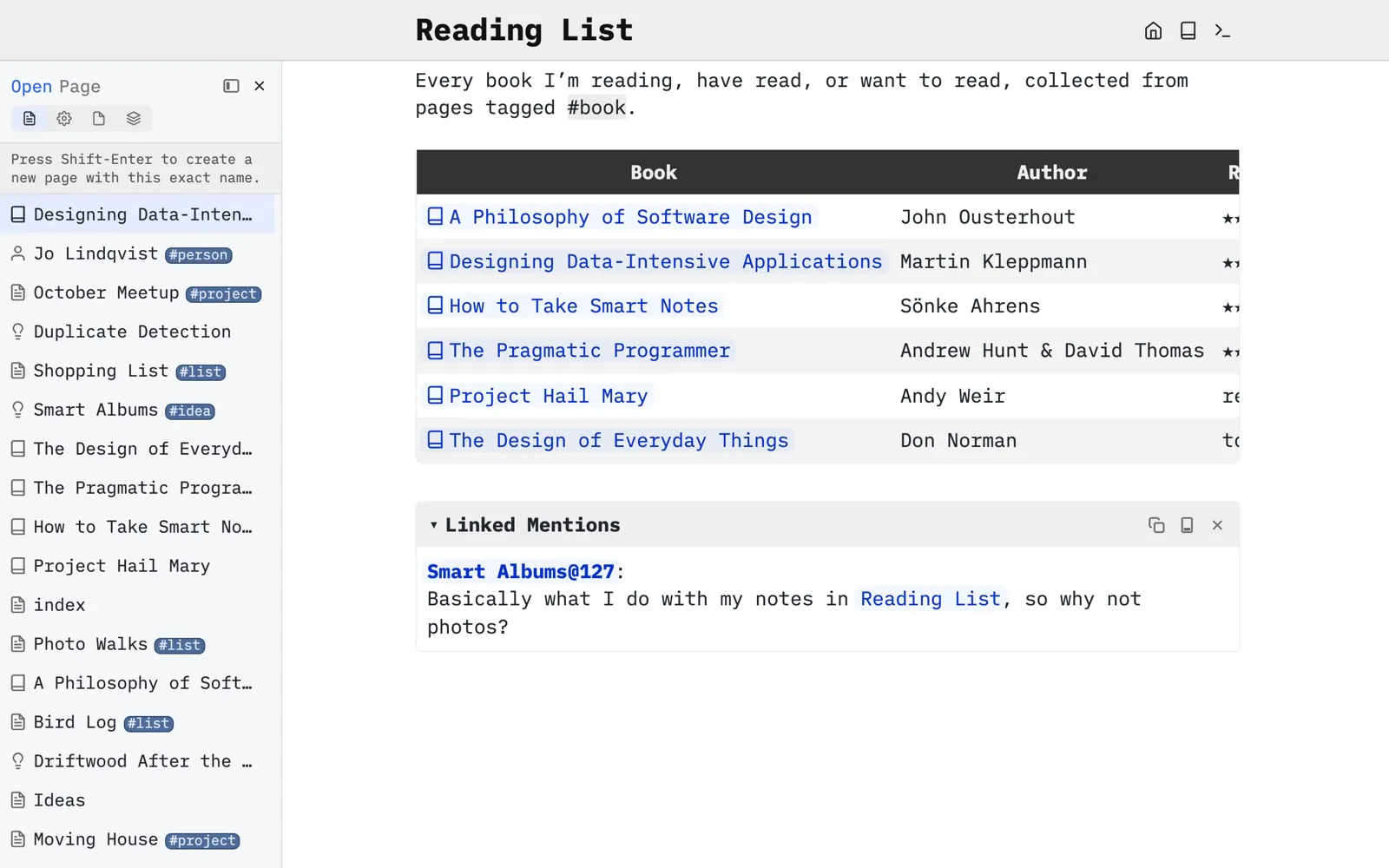This screenshot has width=1389, height=868.
Task: Click the Reading List link in mention text
Action: click(x=931, y=599)
